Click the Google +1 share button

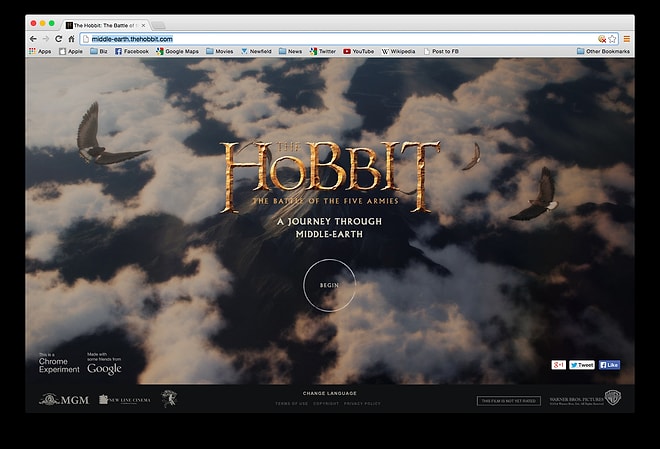pyautogui.click(x=559, y=365)
